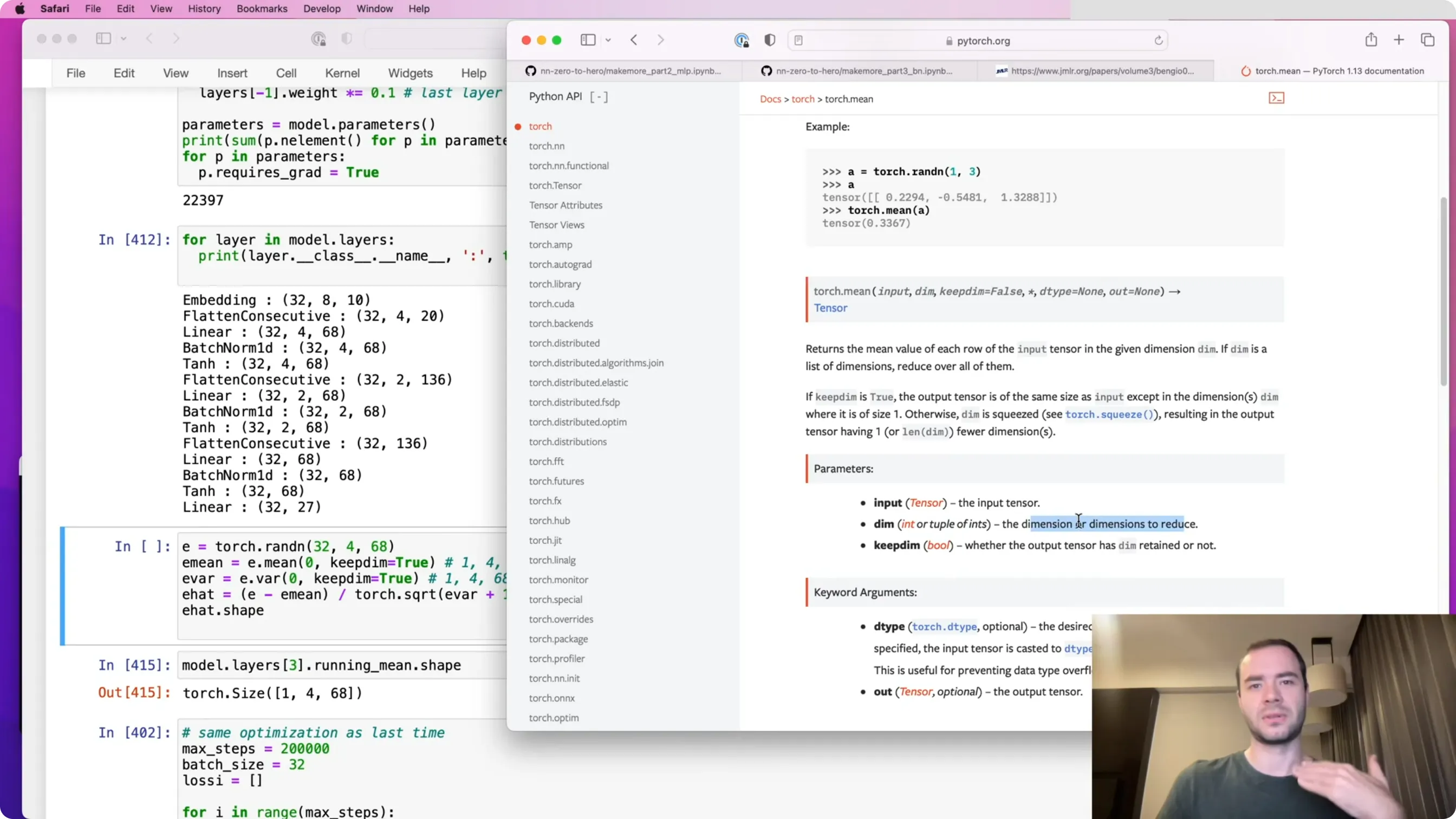
Task: Follow the torch breadcrumb link
Action: click(803, 99)
